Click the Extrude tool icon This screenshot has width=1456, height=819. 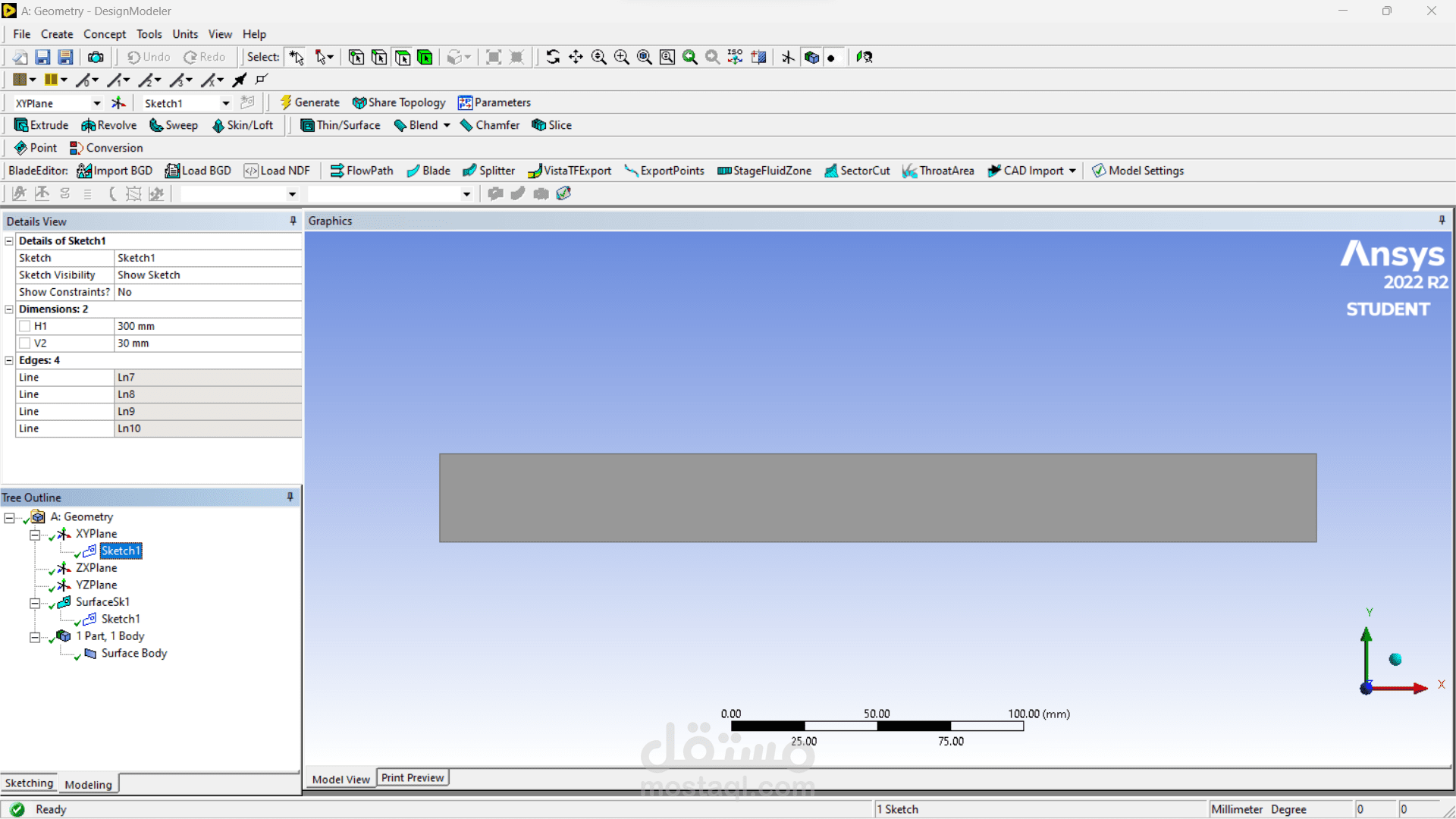tap(21, 125)
